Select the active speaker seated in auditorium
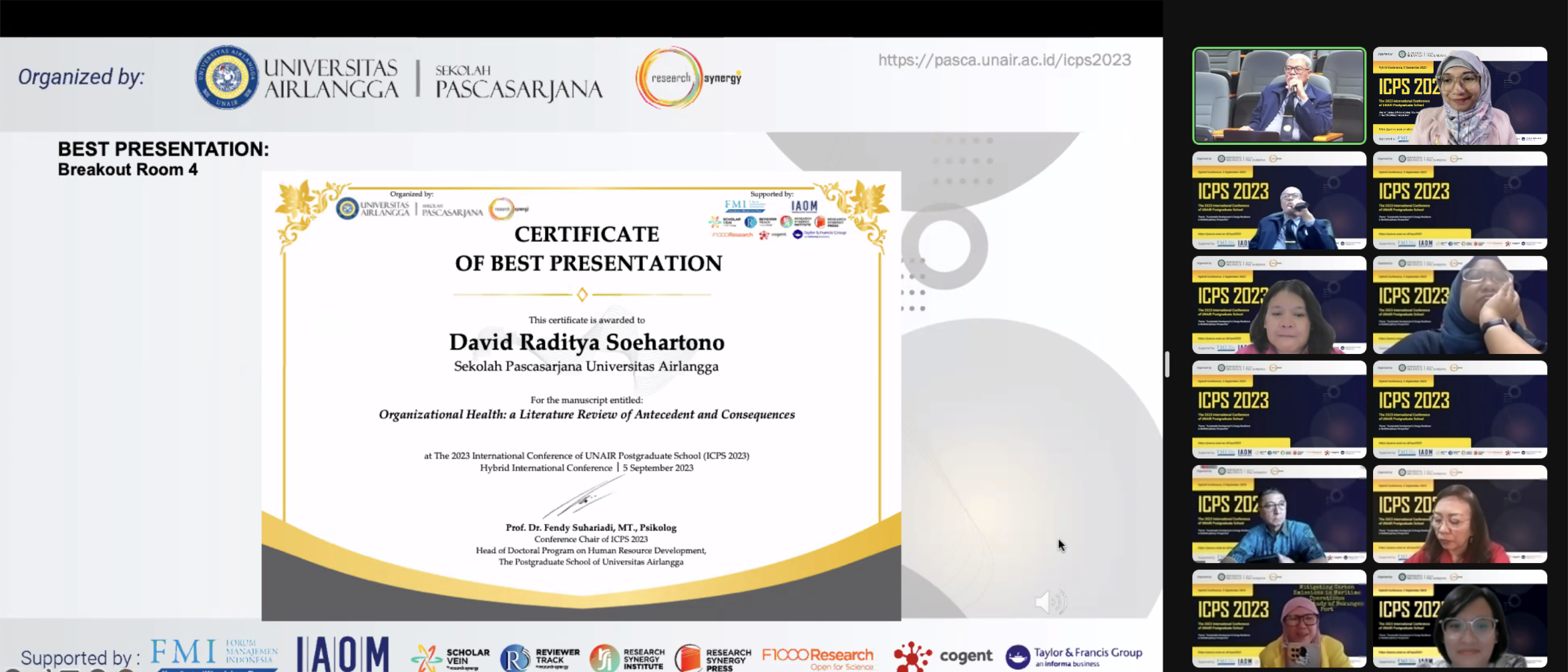The image size is (1568, 672). point(1279,96)
